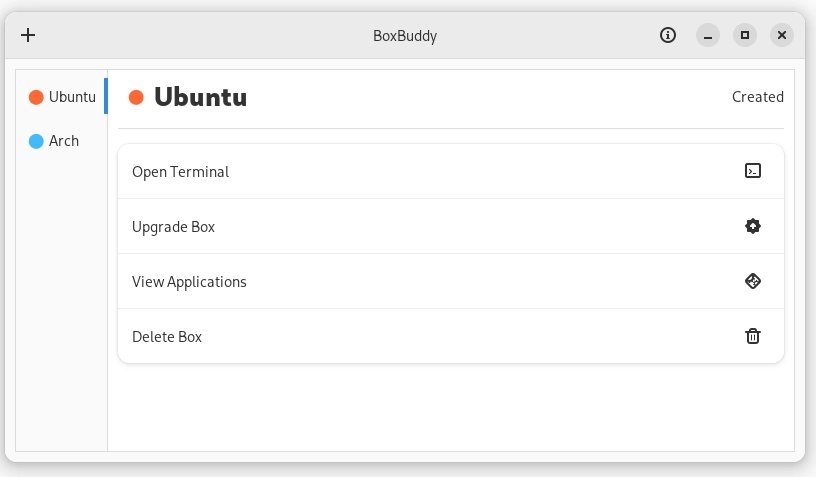Maximize the BoxBuddy window
This screenshot has width=816, height=477.
(x=745, y=35)
